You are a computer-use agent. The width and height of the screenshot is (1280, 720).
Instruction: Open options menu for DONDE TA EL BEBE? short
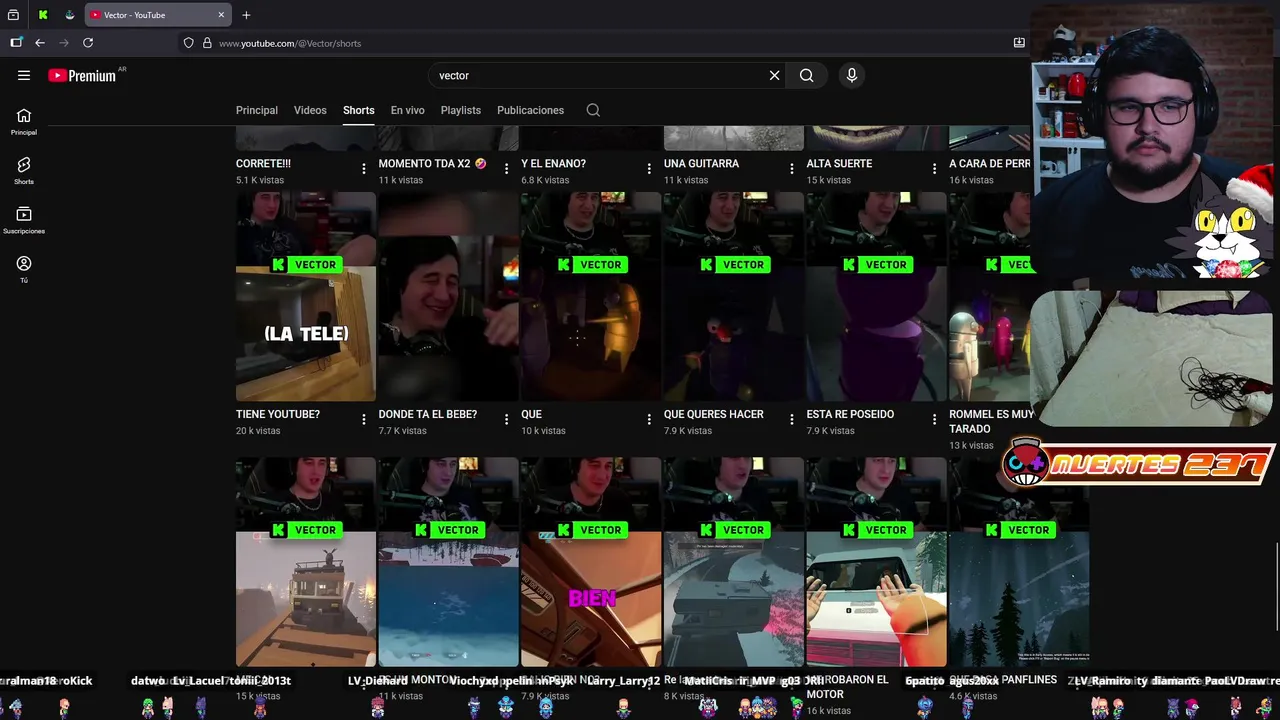point(506,420)
